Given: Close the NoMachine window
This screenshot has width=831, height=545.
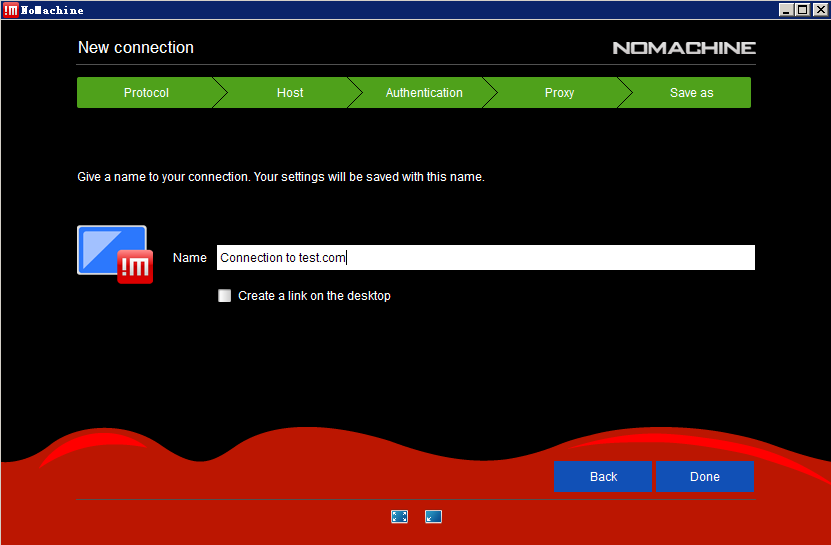Looking at the screenshot, I should point(820,10).
